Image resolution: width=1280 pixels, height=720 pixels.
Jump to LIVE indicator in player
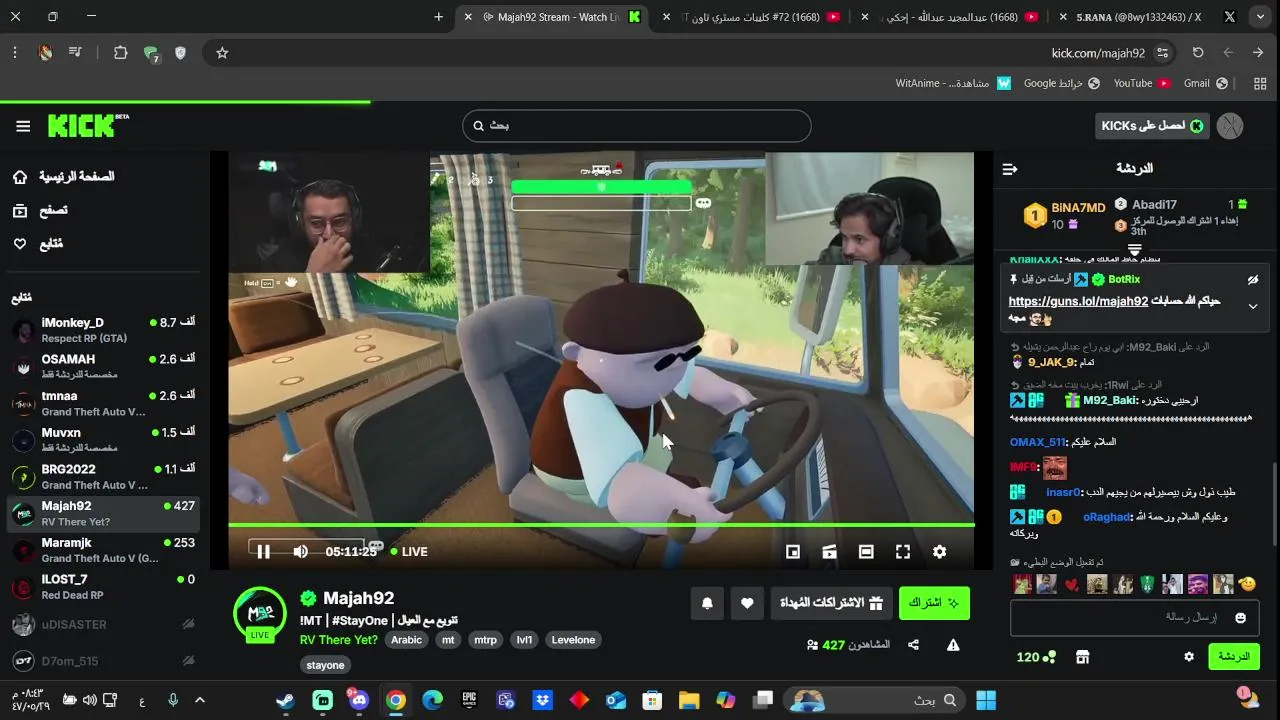[409, 551]
